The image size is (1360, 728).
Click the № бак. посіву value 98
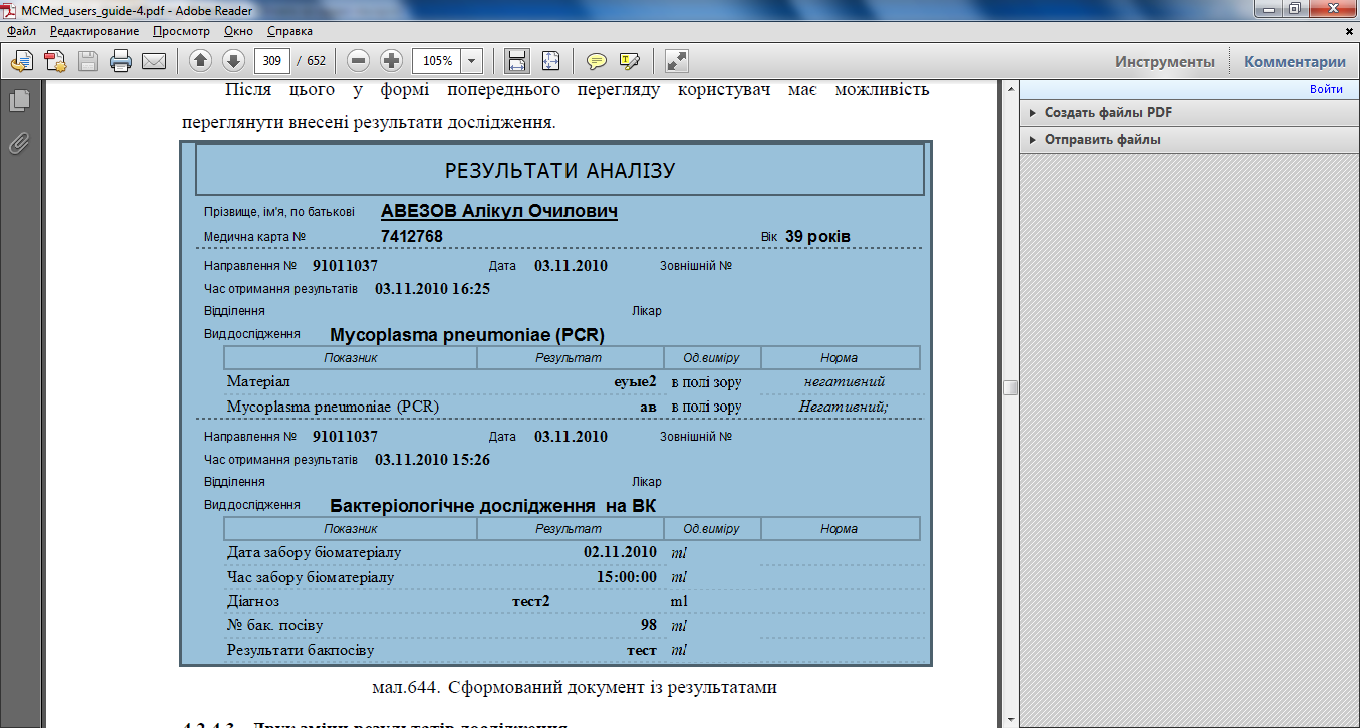[649, 625]
